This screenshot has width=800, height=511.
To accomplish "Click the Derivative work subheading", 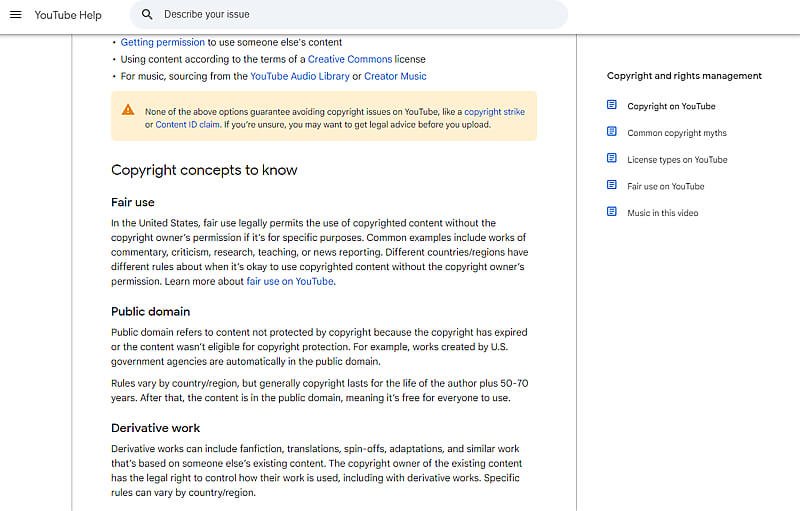I will pos(156,428).
